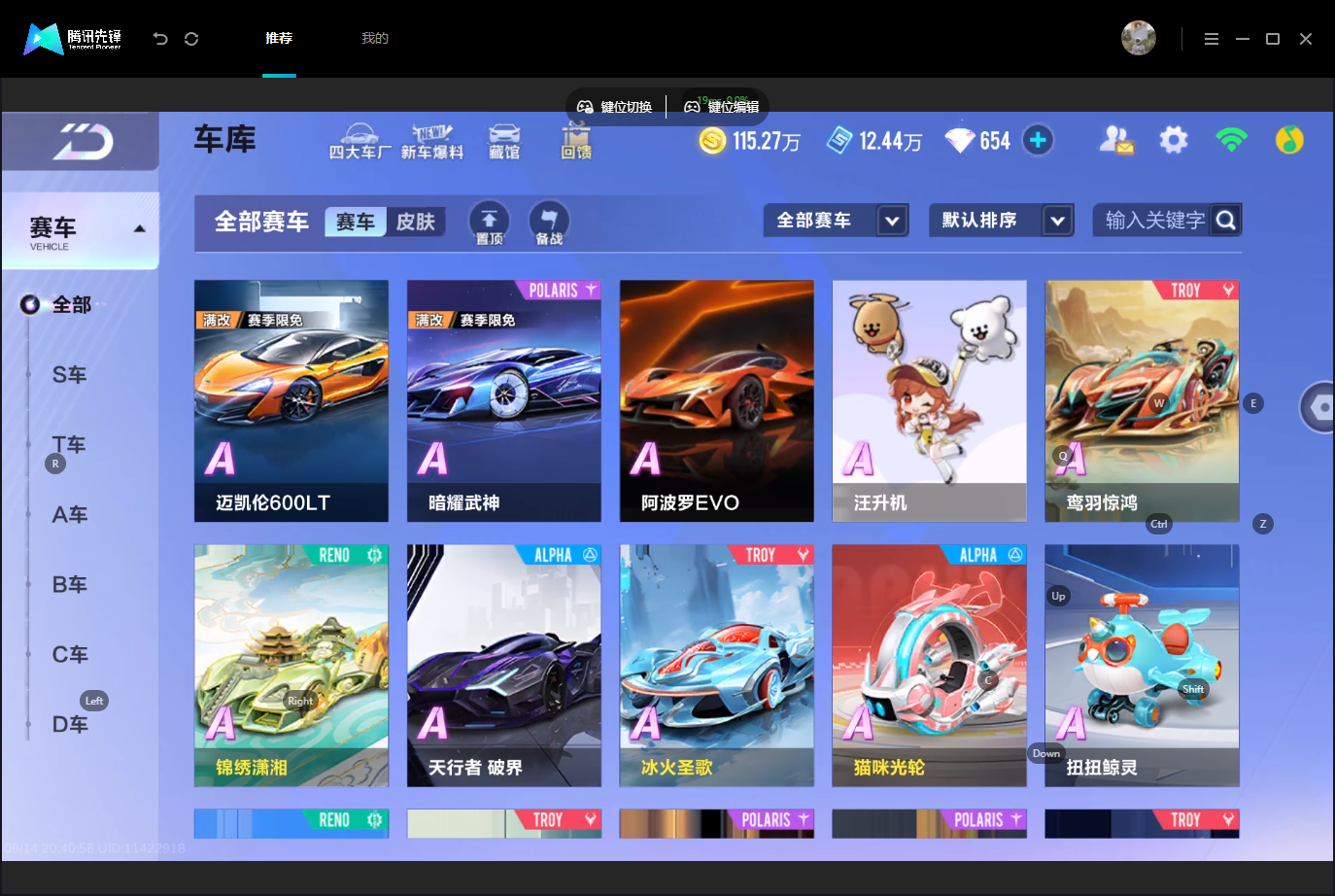This screenshot has height=896, width=1335.
Task: Select C车 category
Action: (70, 655)
